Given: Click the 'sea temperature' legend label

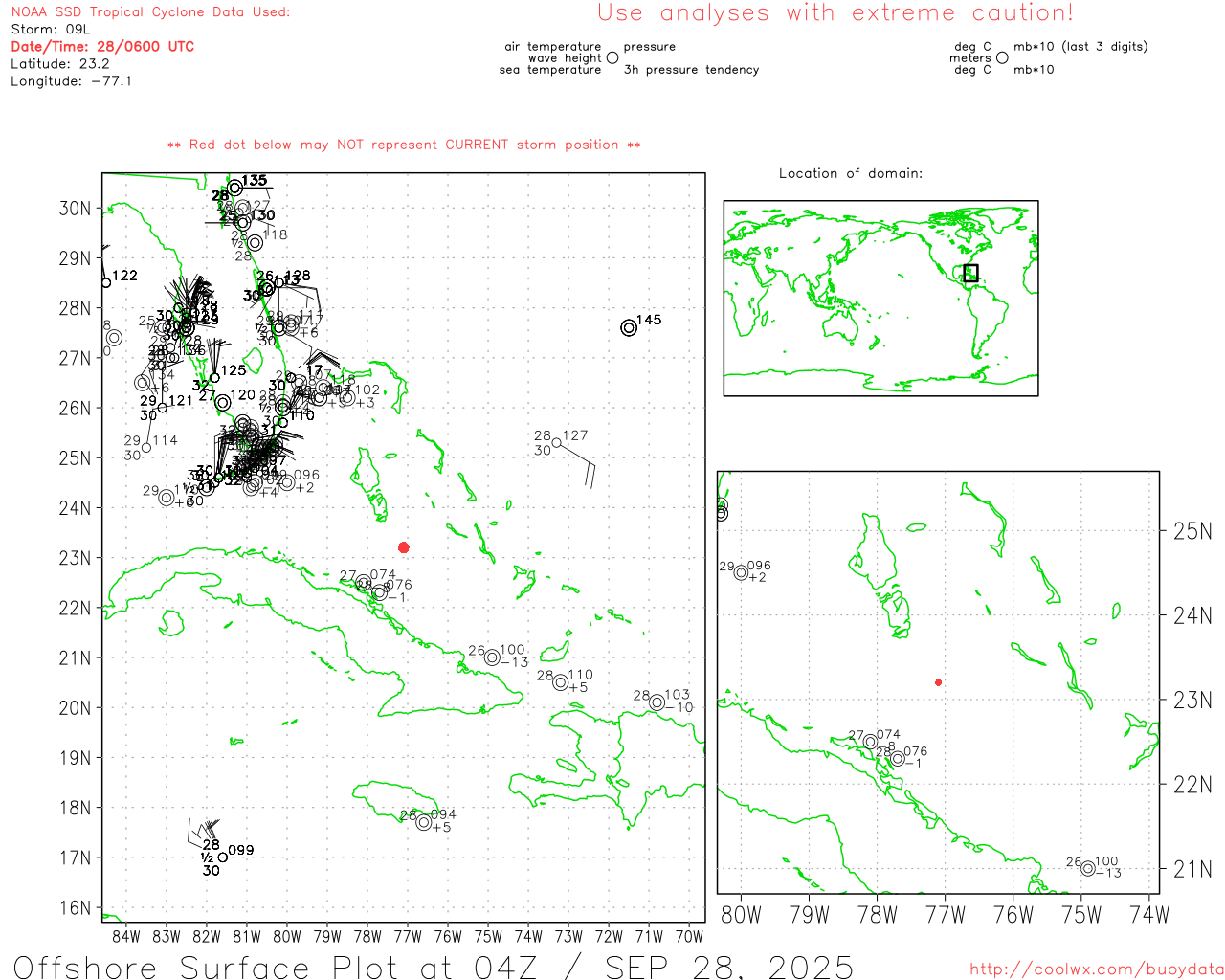Looking at the screenshot, I should click(550, 70).
